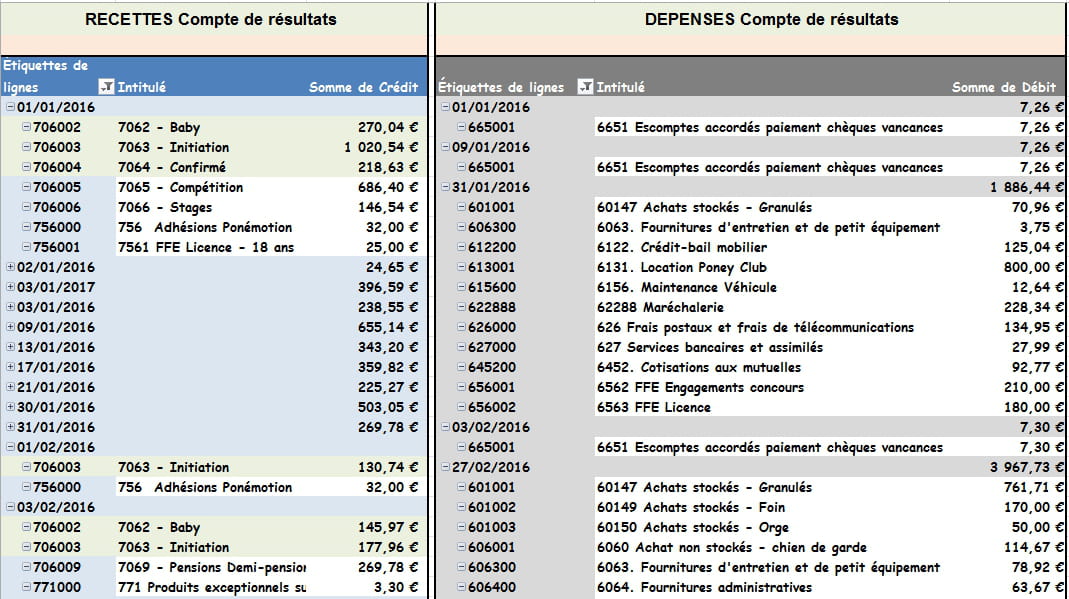Viewport: 1069px width, 599px height.
Task: Expand the 31/01/2016 group in RECETTES
Action: [x=10, y=427]
